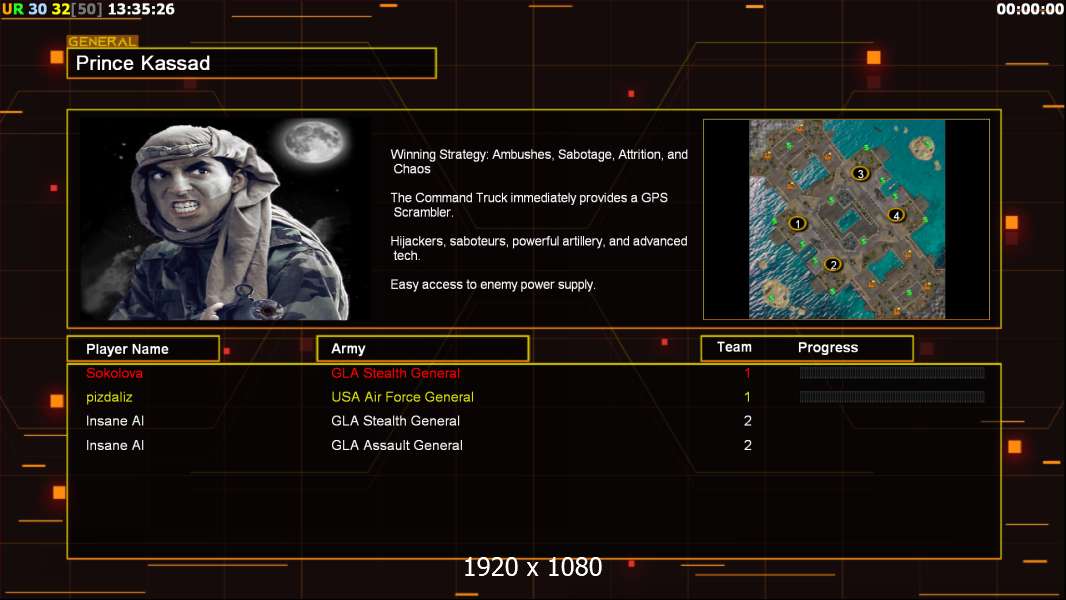Click start position marker 2 on minimap

coord(833,265)
